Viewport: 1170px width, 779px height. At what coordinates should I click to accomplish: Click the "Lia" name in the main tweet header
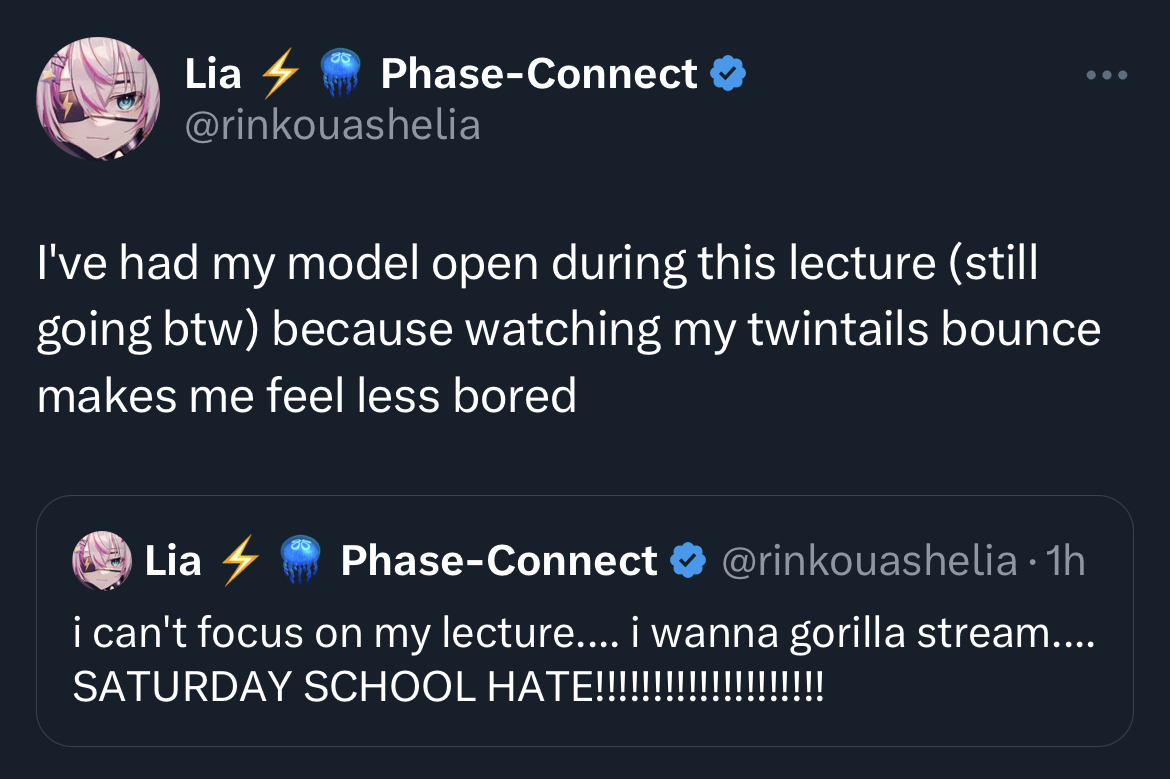[x=213, y=75]
